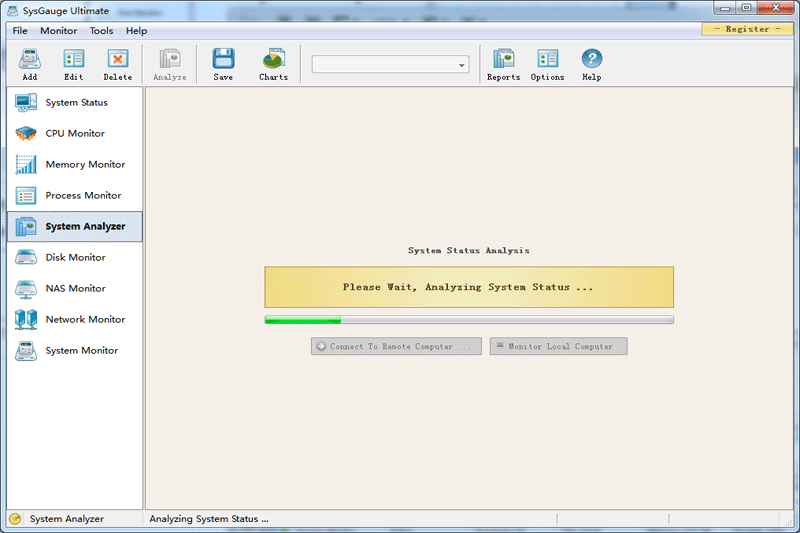Click the 'Please Wait, Analyzing System Status' banner
Screen dimensions: 800x533
coord(469,287)
